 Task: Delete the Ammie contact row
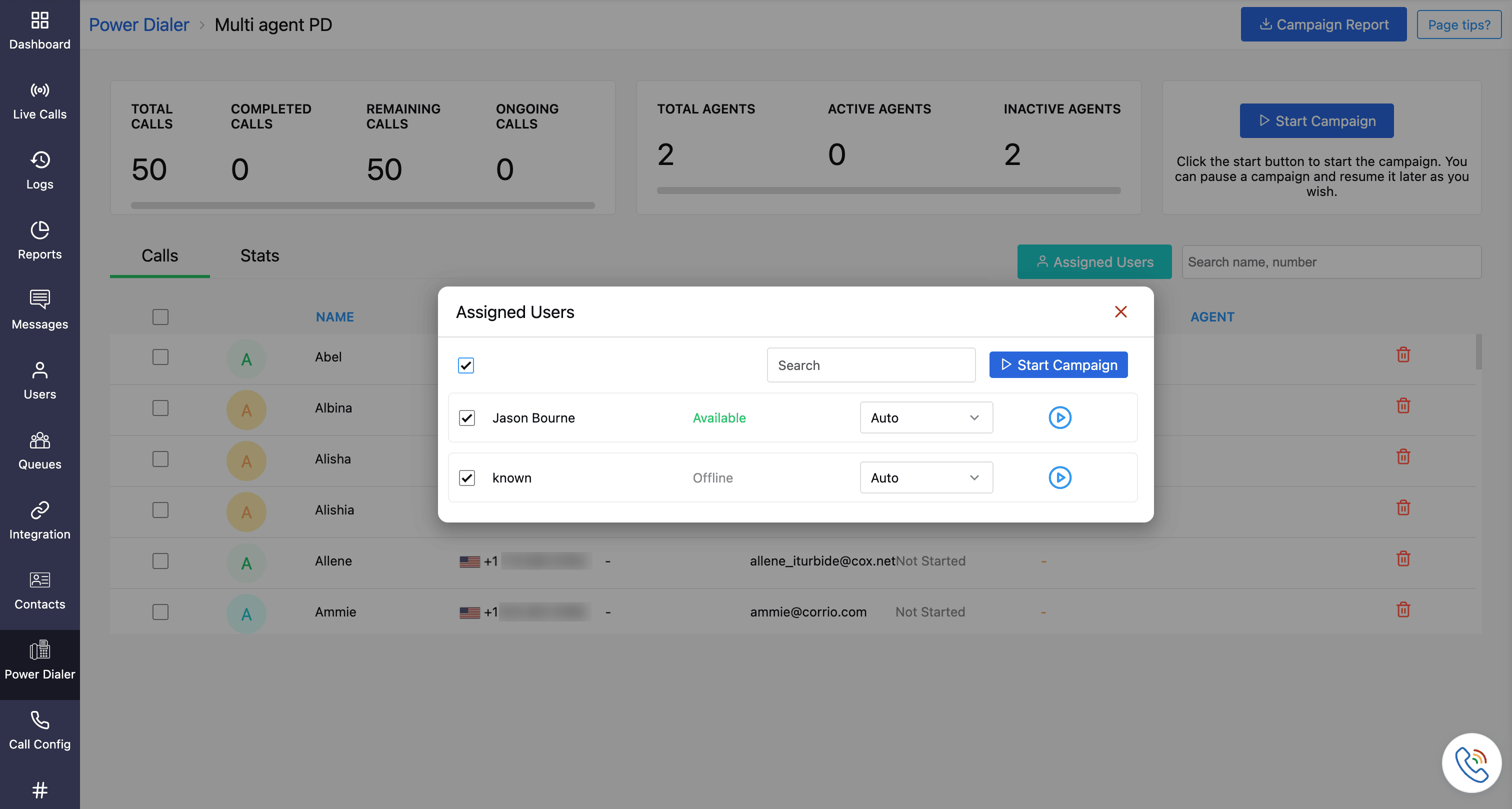(x=1403, y=610)
